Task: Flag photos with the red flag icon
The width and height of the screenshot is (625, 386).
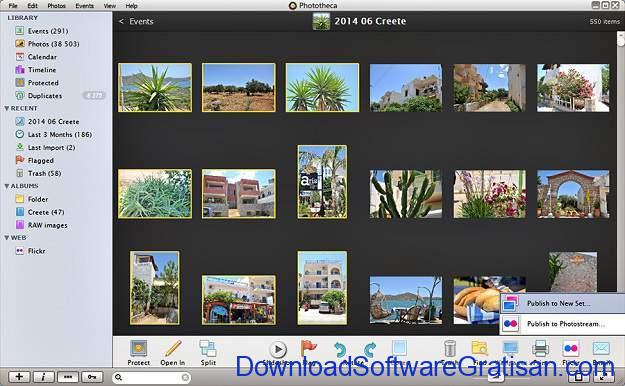Action: (x=308, y=349)
